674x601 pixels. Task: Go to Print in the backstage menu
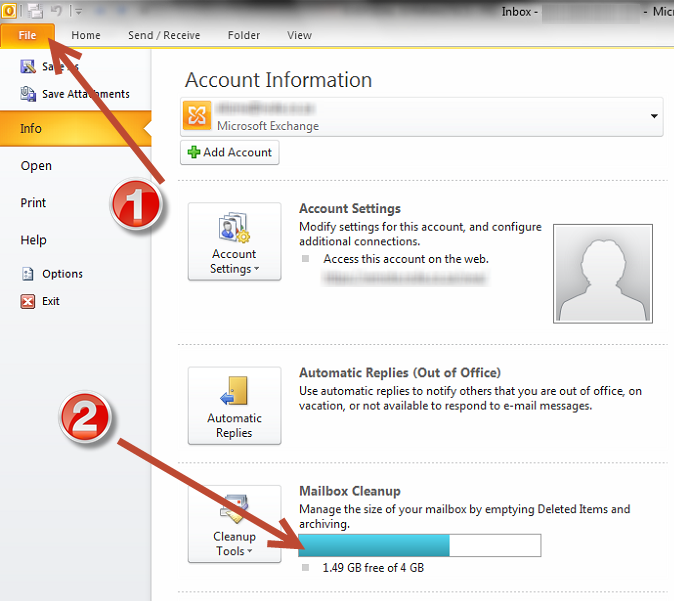pos(33,203)
